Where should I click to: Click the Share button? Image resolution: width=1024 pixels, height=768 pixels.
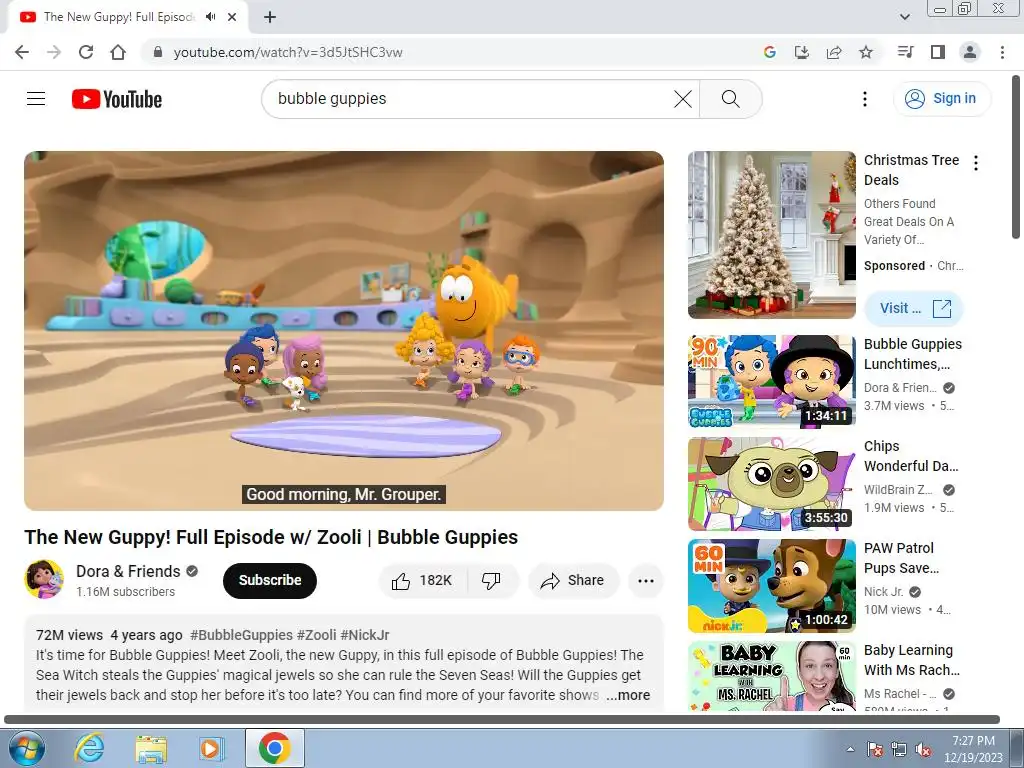click(x=573, y=581)
